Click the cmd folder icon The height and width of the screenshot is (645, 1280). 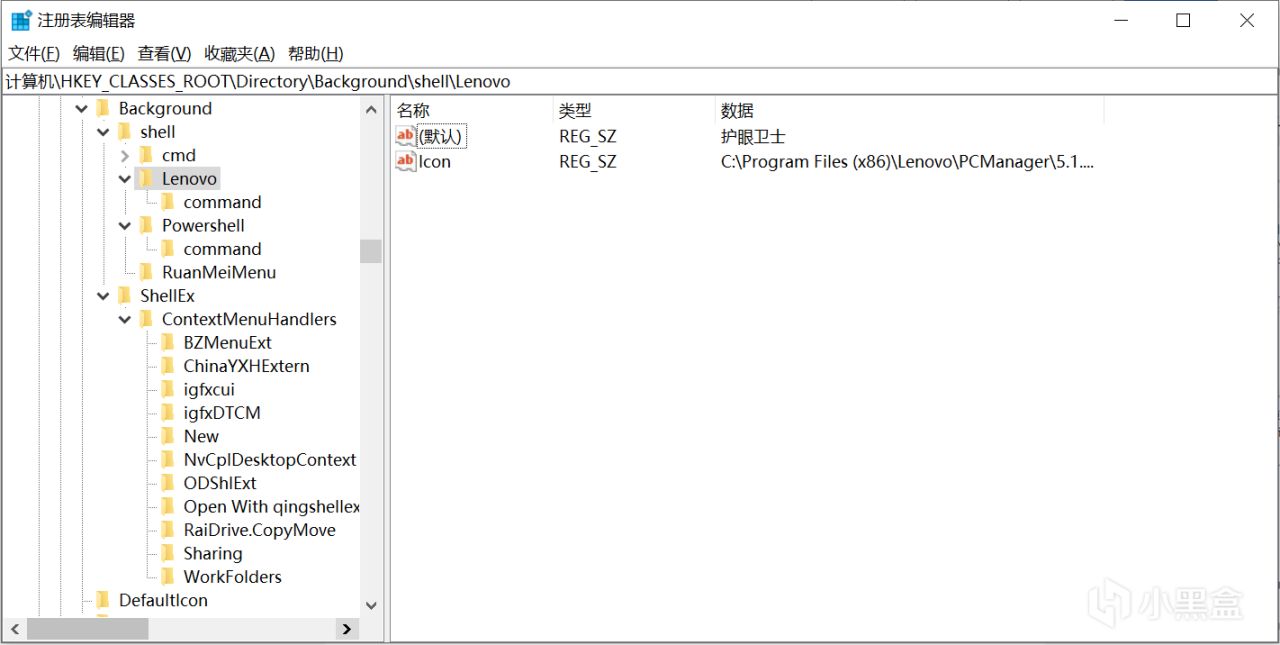click(x=146, y=155)
